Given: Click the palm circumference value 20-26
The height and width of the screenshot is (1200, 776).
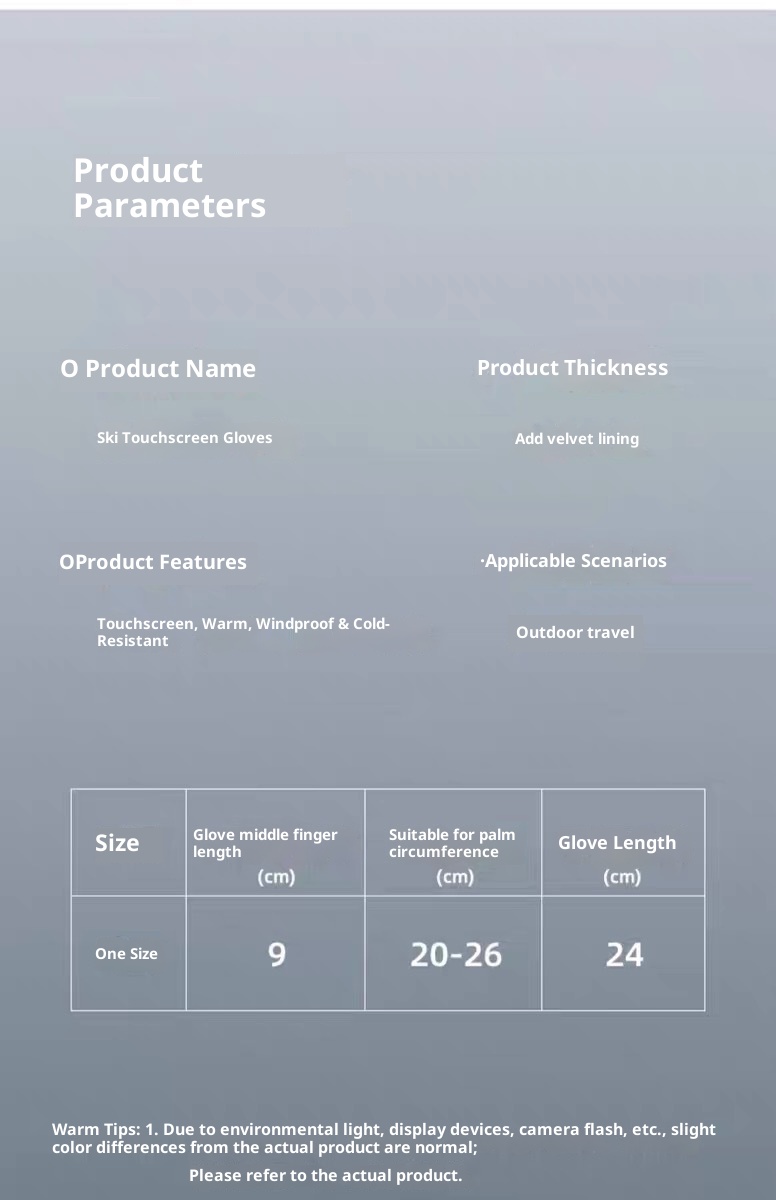Looking at the screenshot, I should (456, 955).
